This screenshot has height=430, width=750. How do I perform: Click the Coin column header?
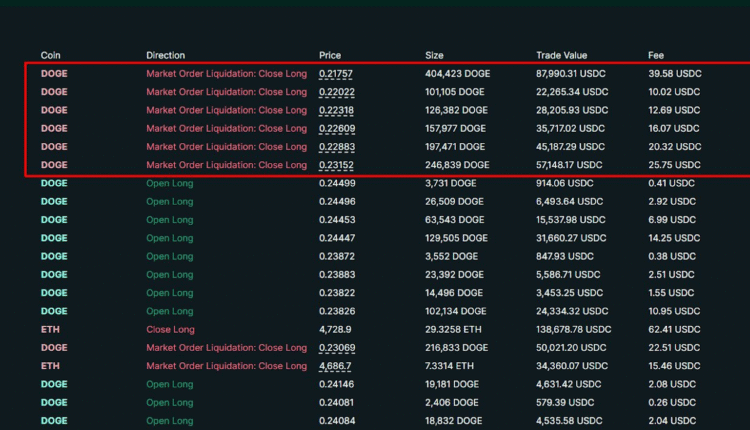pyautogui.click(x=50, y=55)
